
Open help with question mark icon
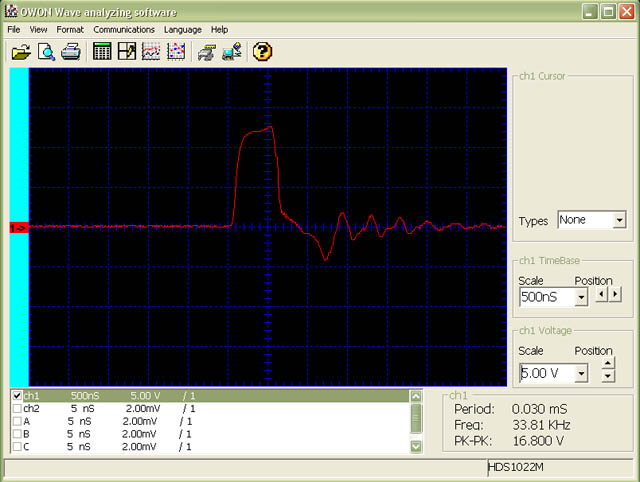click(262, 52)
